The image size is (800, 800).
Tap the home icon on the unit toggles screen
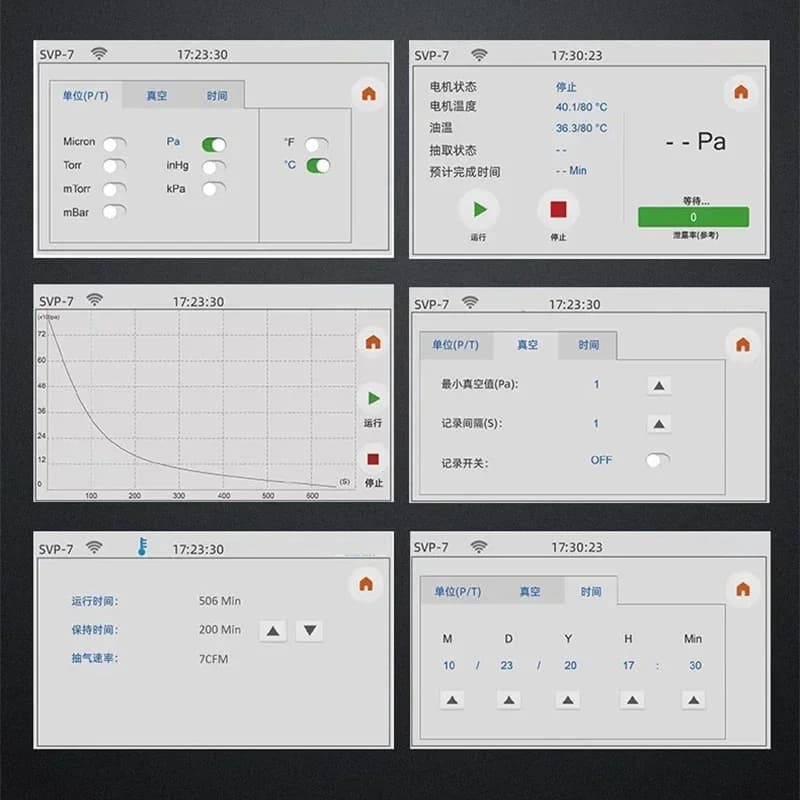point(368,94)
